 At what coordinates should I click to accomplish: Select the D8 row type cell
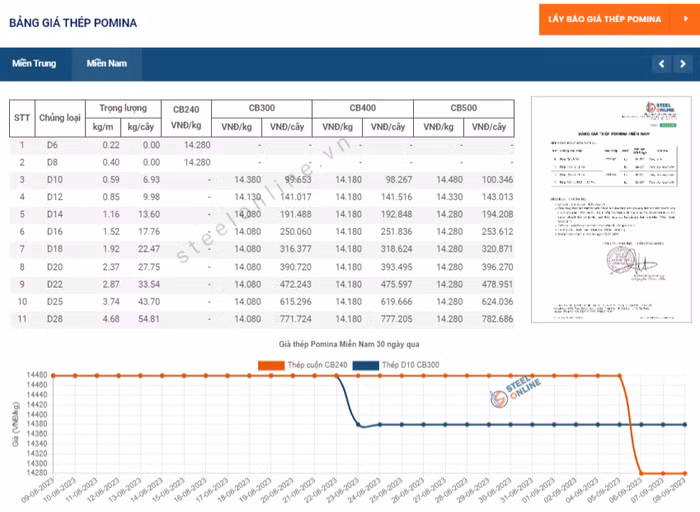52,162
